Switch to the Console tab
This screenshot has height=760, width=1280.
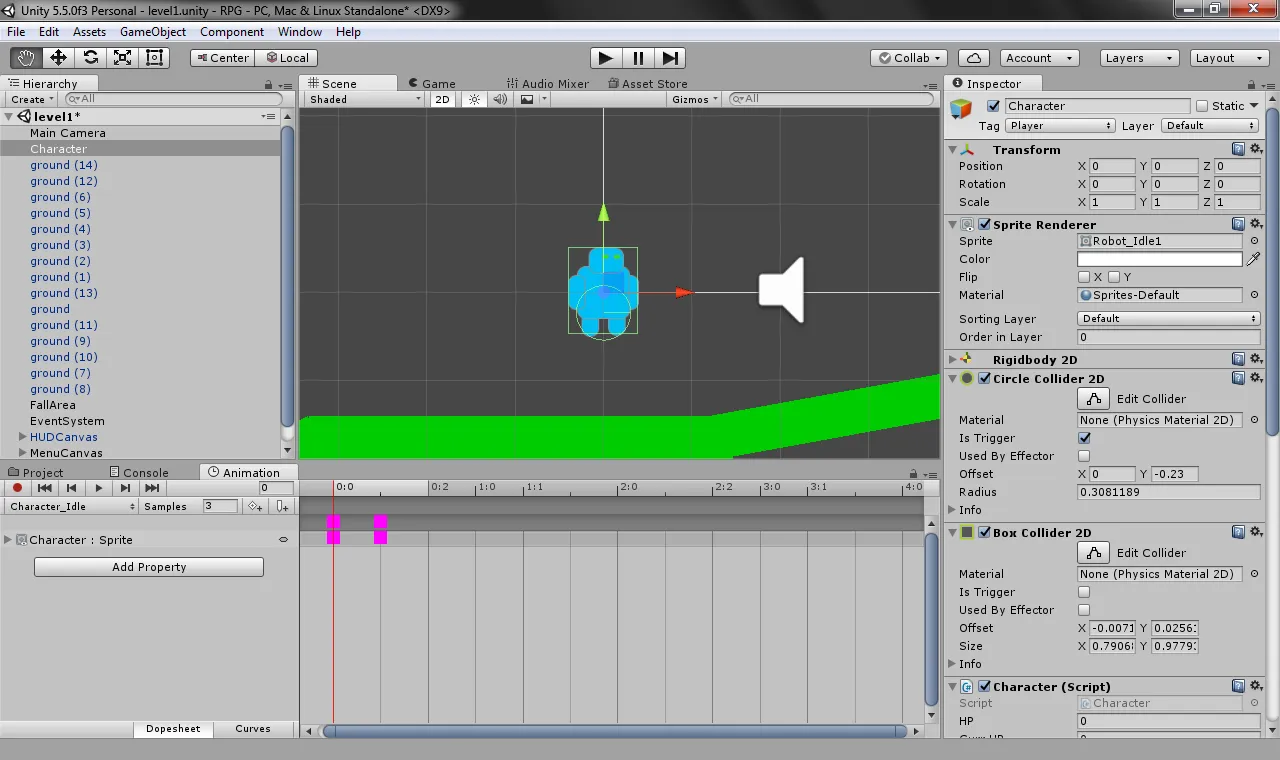click(x=145, y=472)
